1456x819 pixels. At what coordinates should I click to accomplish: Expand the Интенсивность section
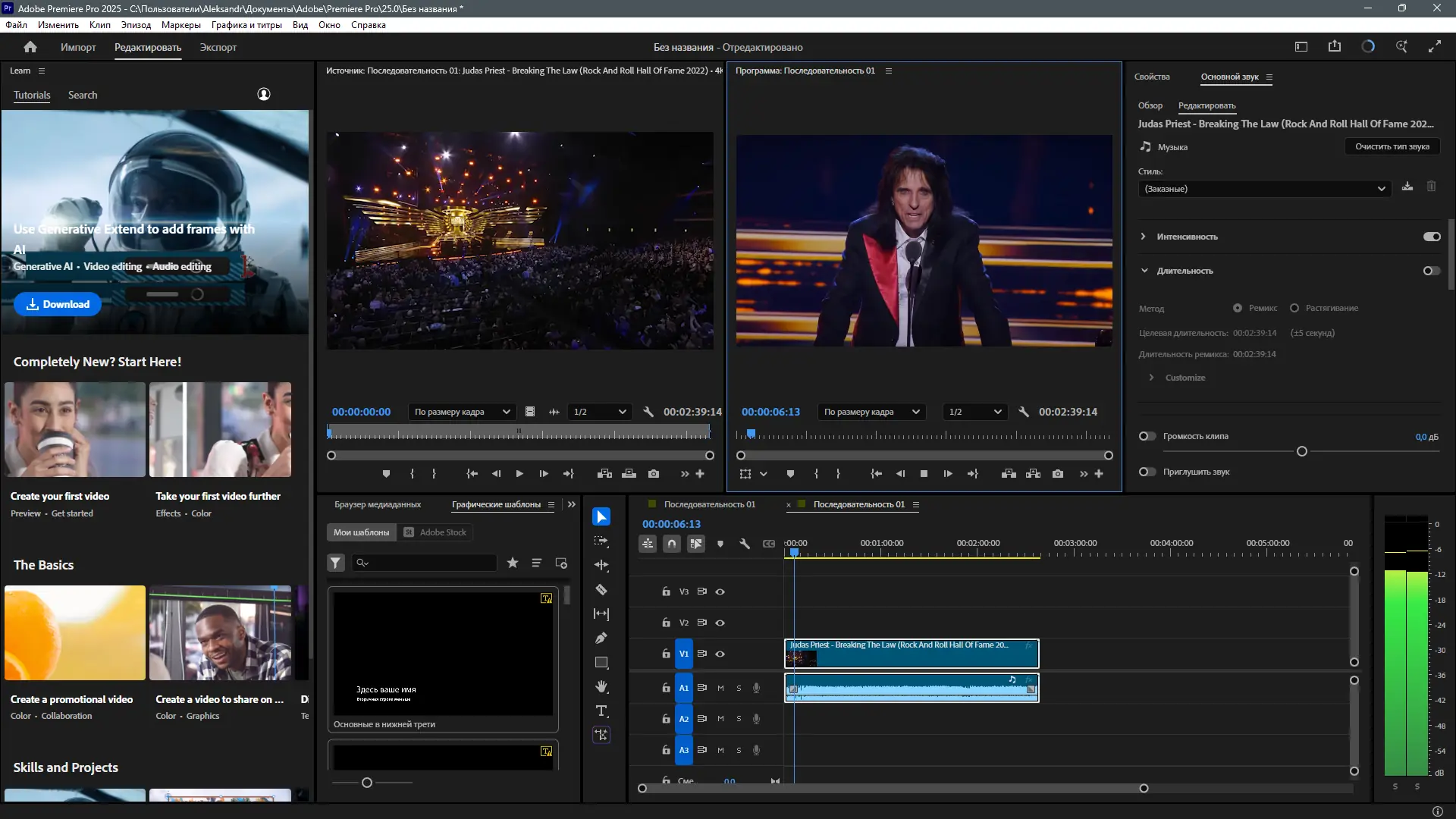pos(1143,237)
